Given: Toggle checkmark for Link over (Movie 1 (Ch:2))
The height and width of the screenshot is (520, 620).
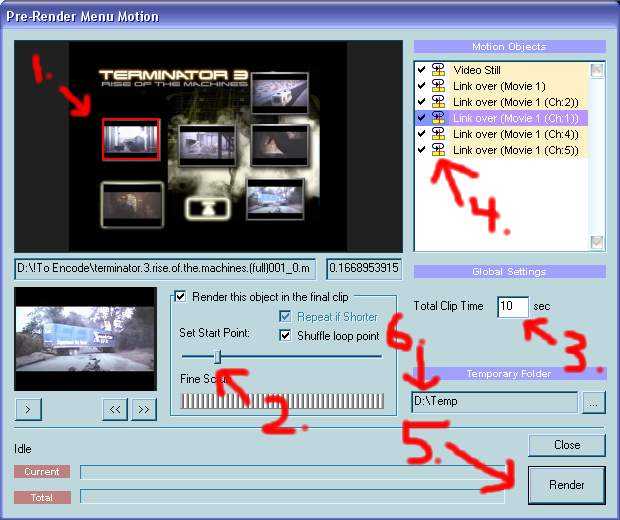Looking at the screenshot, I should coord(422,102).
